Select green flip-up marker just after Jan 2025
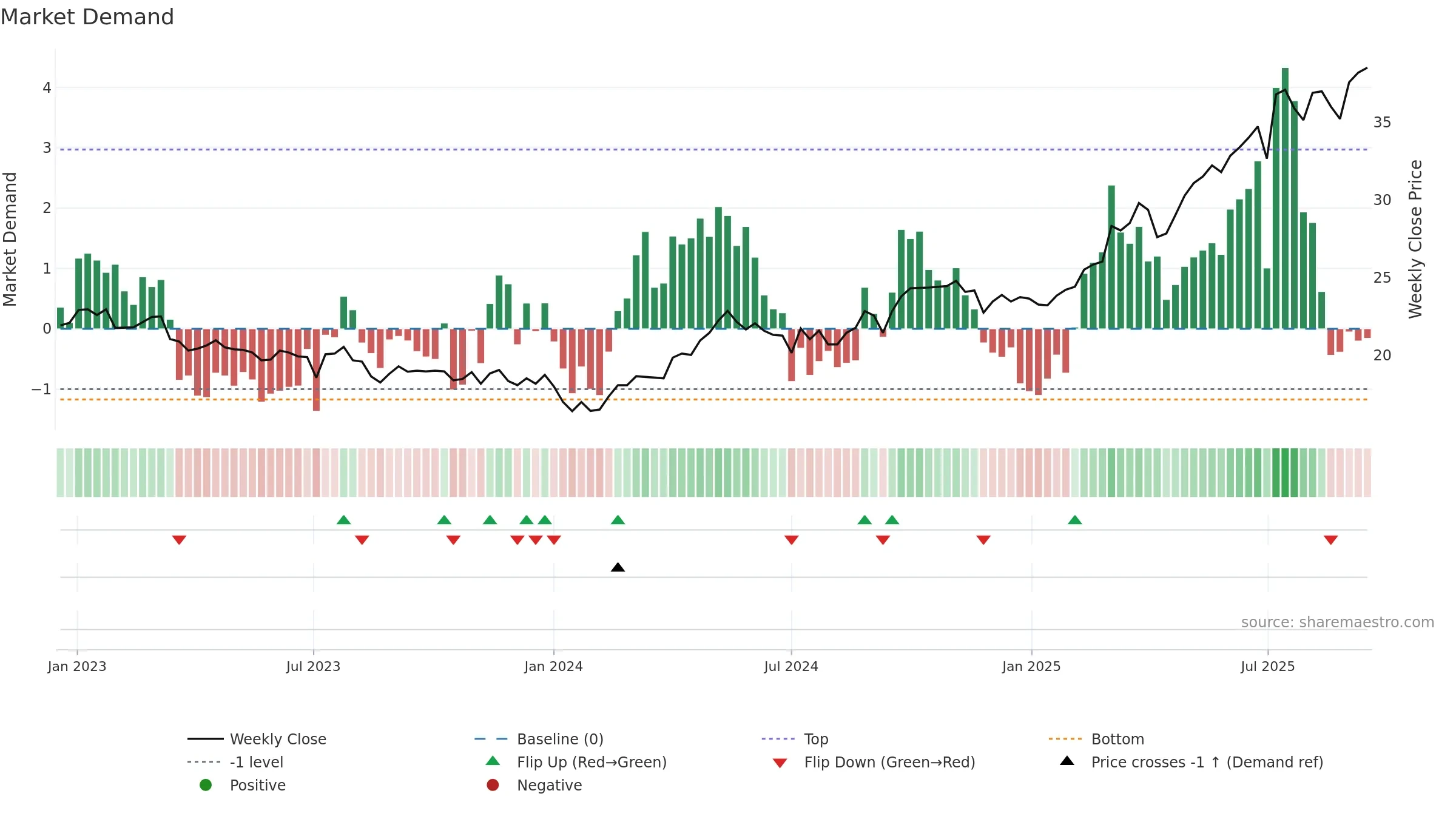The height and width of the screenshot is (819, 1456). [x=1075, y=520]
